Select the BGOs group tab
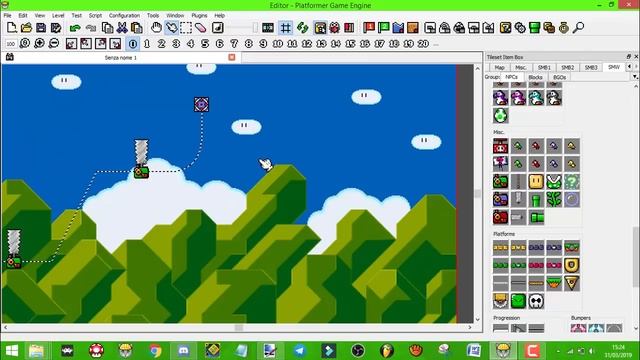Viewport: 640px width, 360px height. [x=559, y=77]
